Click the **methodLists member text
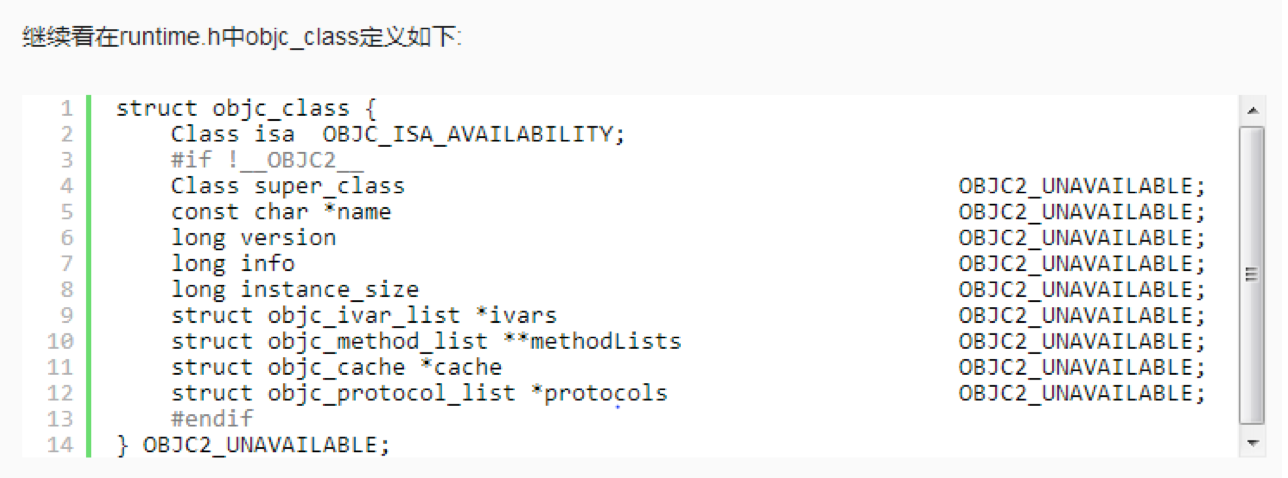Image resolution: width=1288 pixels, height=478 pixels. click(x=591, y=341)
